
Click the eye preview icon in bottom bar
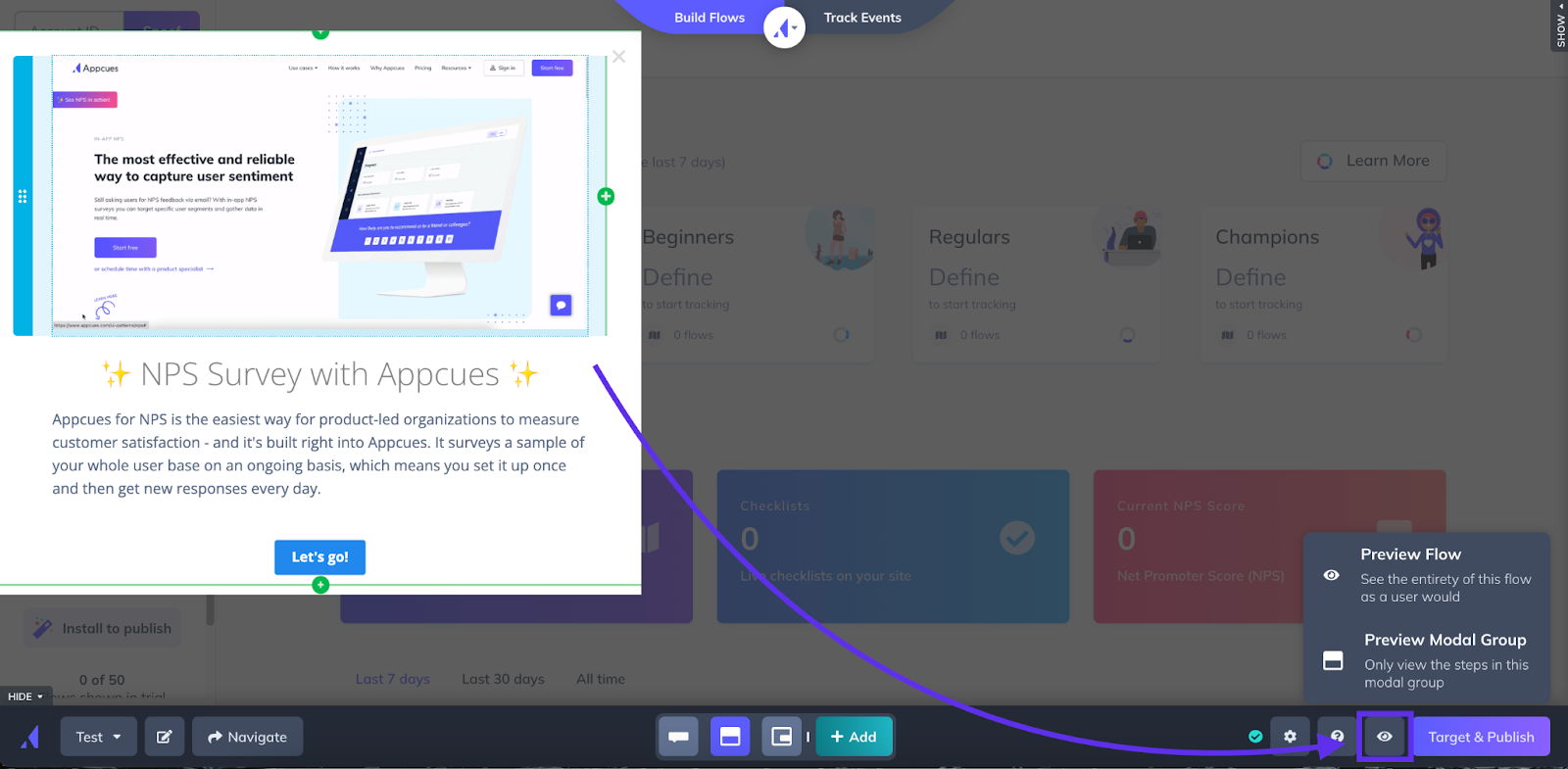[1384, 737]
